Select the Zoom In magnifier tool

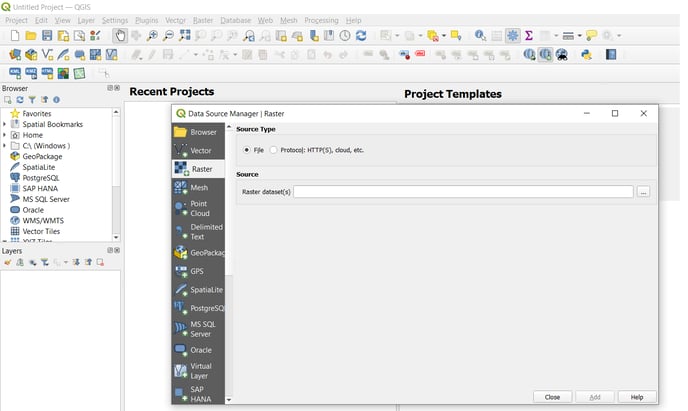[x=152, y=36]
